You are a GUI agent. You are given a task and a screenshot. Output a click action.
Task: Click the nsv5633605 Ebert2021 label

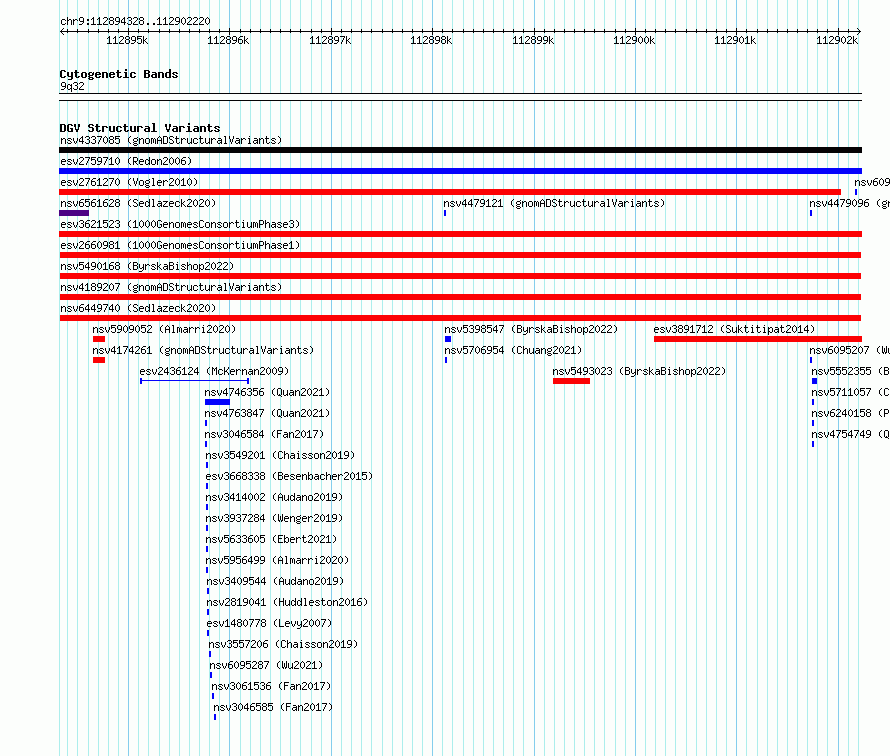[271, 539]
